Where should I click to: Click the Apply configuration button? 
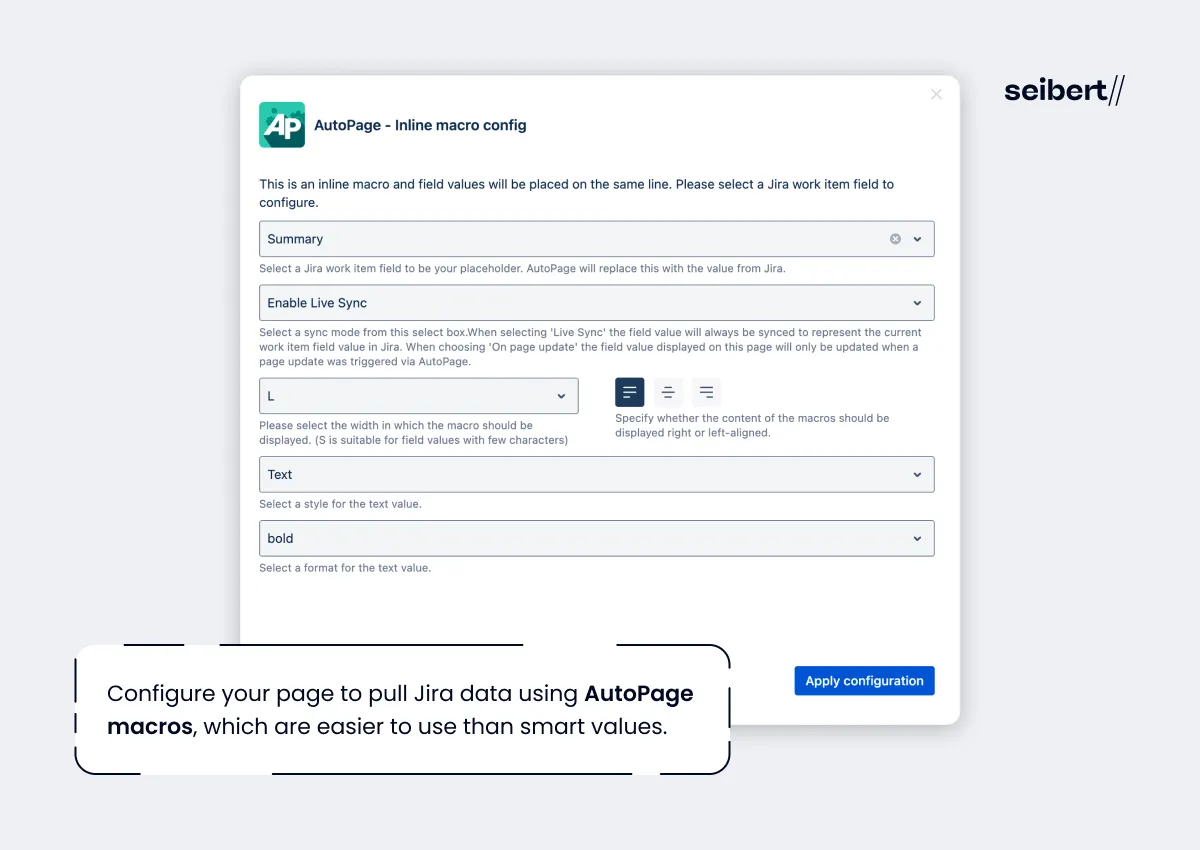(864, 681)
